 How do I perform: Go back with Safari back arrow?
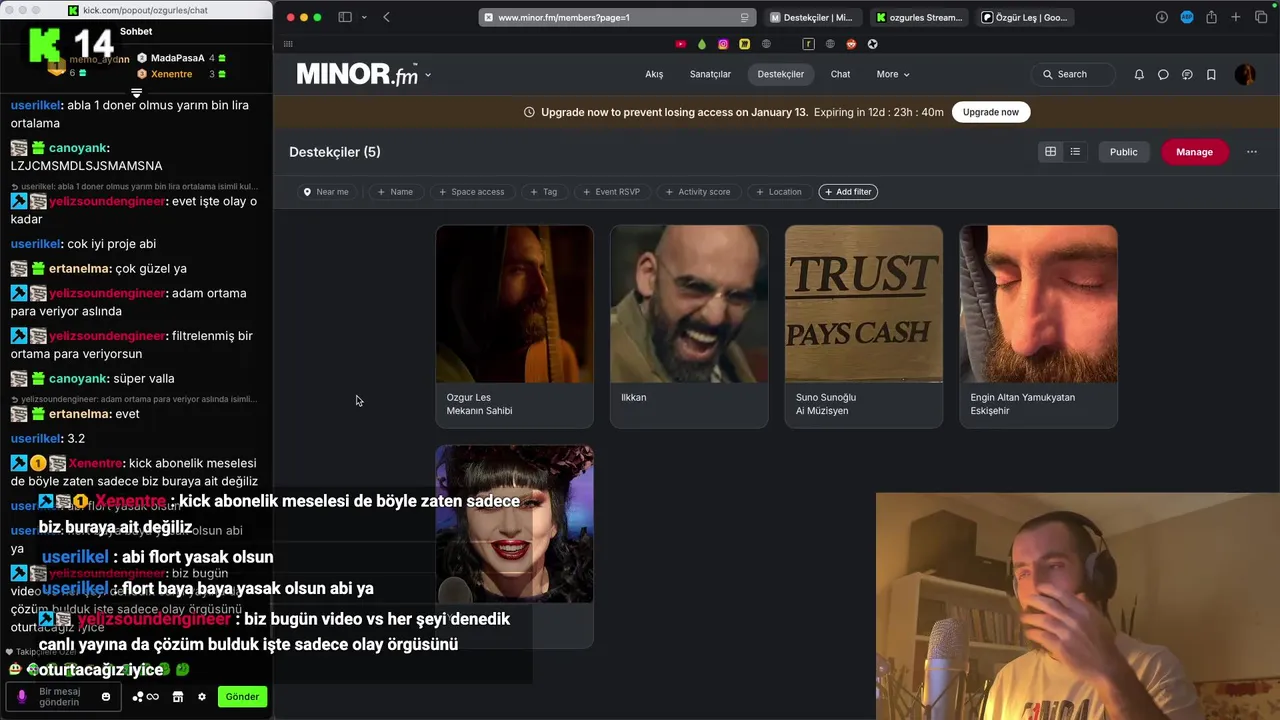(x=386, y=17)
